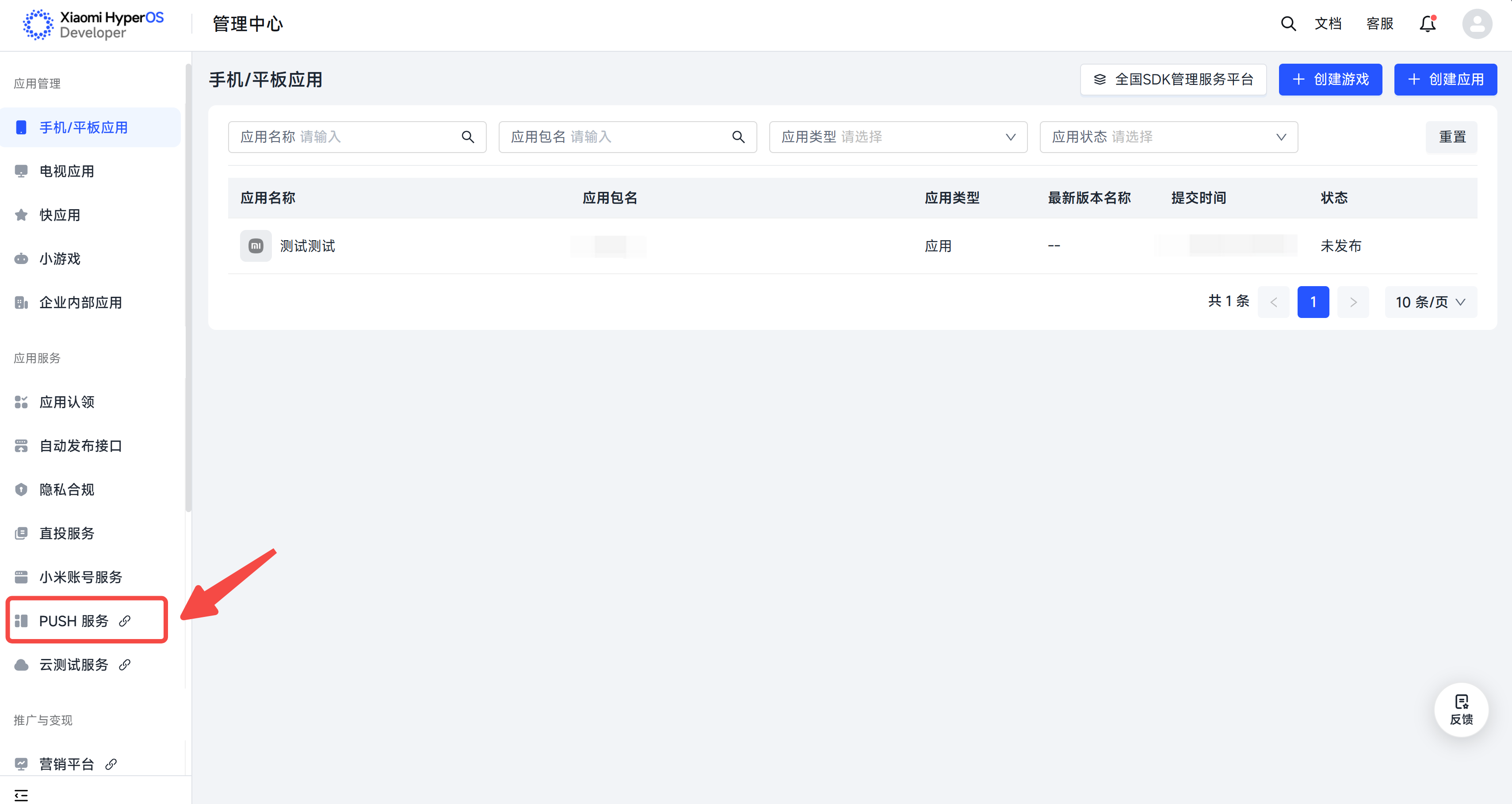The image size is (1512, 804).
Task: Go to 小游戏 sidebar item
Action: [x=59, y=259]
